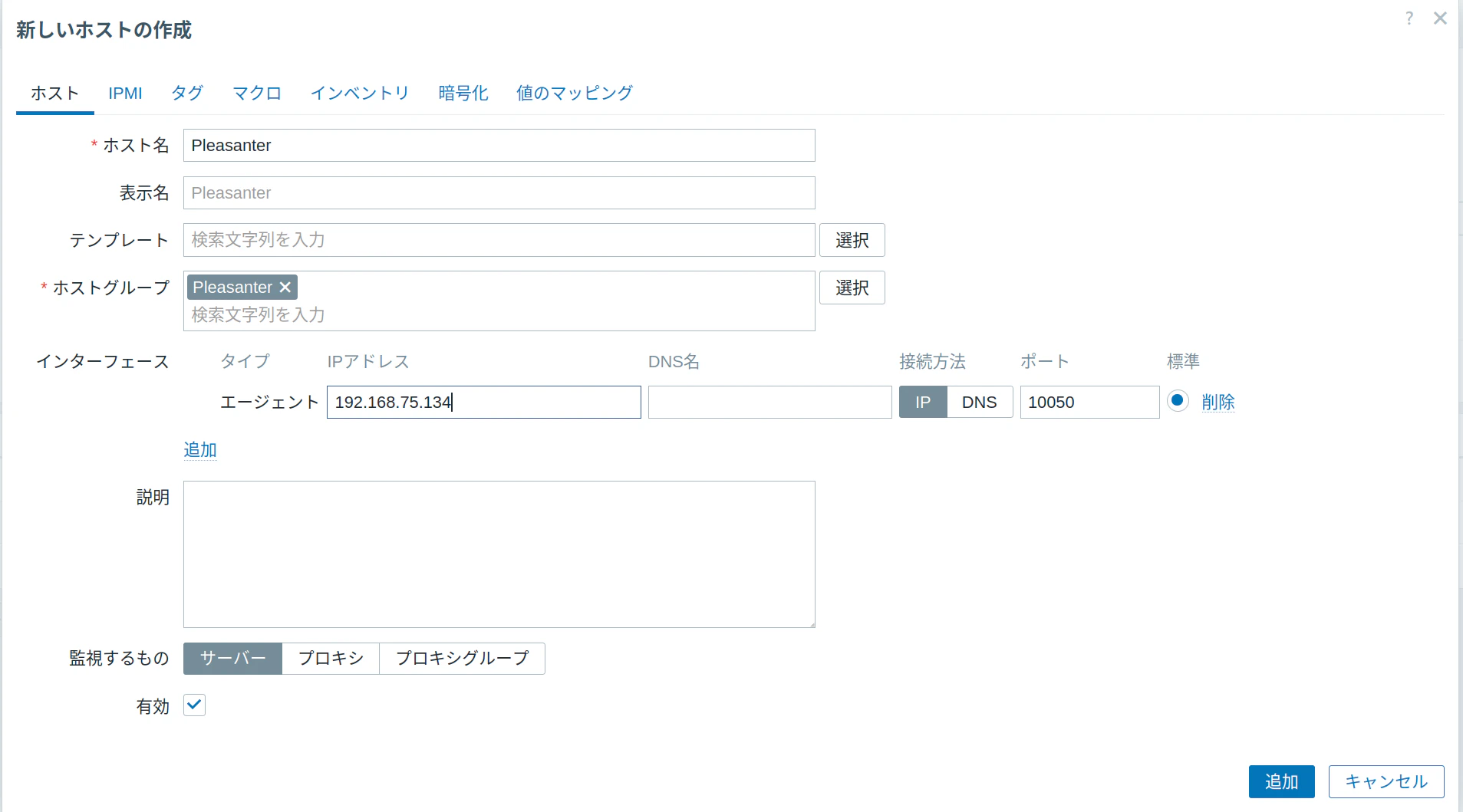Close the new host dialog
Screen dimensions: 1463x812
(x=1440, y=18)
